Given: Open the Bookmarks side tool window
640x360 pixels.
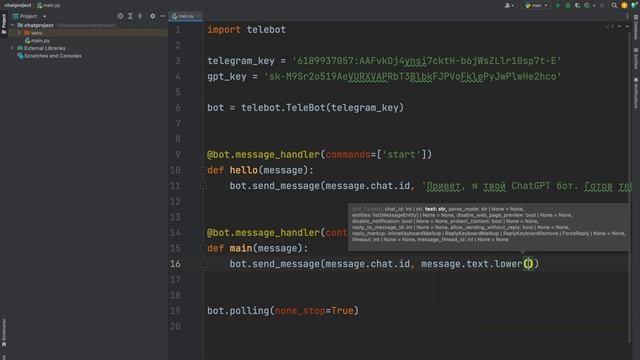Looking at the screenshot, I should [4, 332].
